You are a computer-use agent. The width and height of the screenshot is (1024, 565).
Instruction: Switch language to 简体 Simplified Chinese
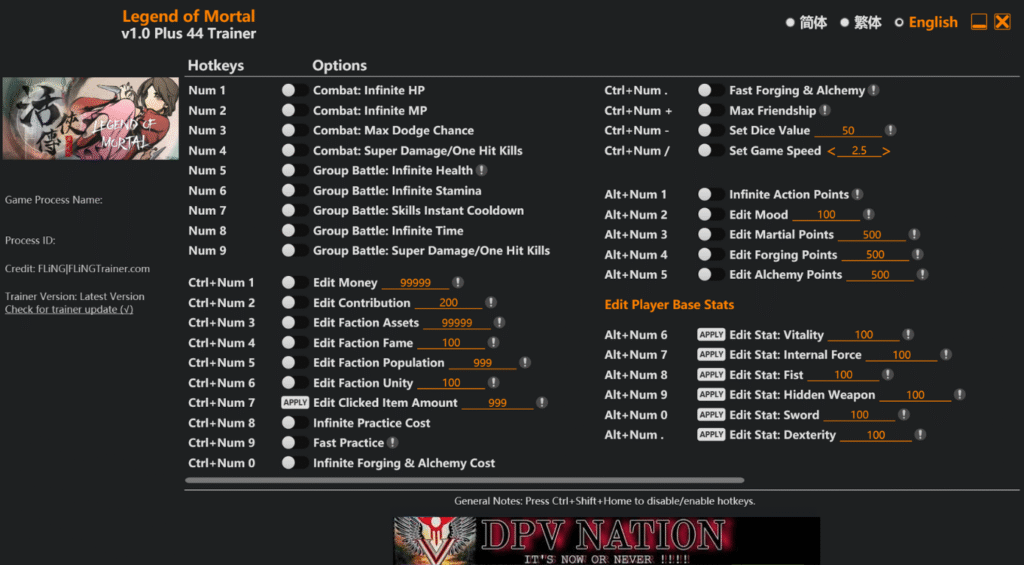pyautogui.click(x=790, y=22)
